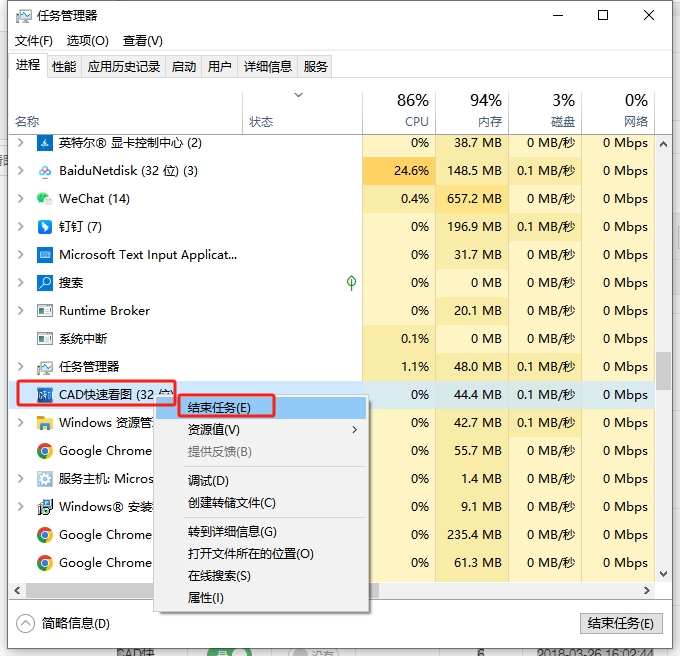680x656 pixels.
Task: Click the Intel 显卡控制中心 icon
Action: tap(45, 143)
